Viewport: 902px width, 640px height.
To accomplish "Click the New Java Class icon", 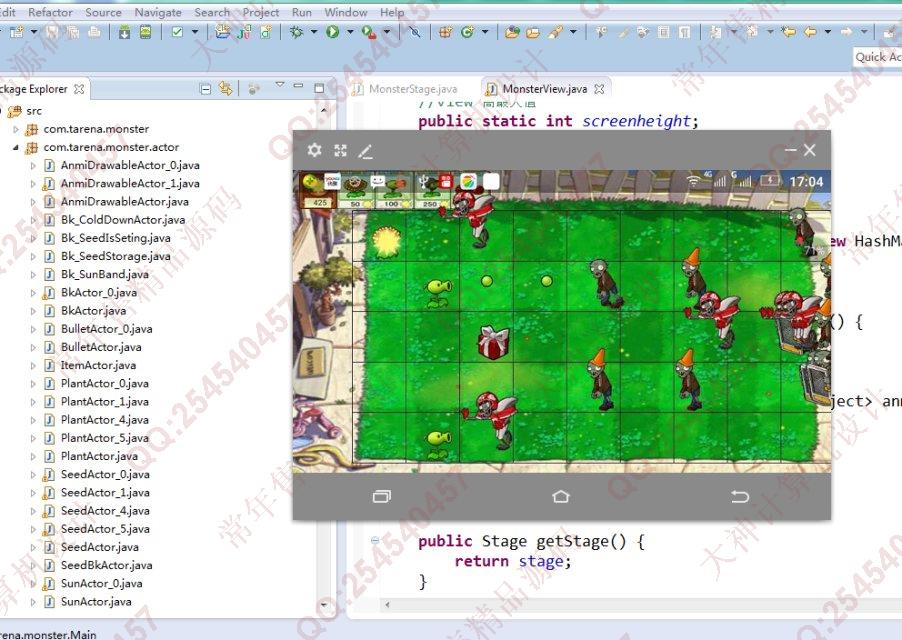I will coord(467,32).
